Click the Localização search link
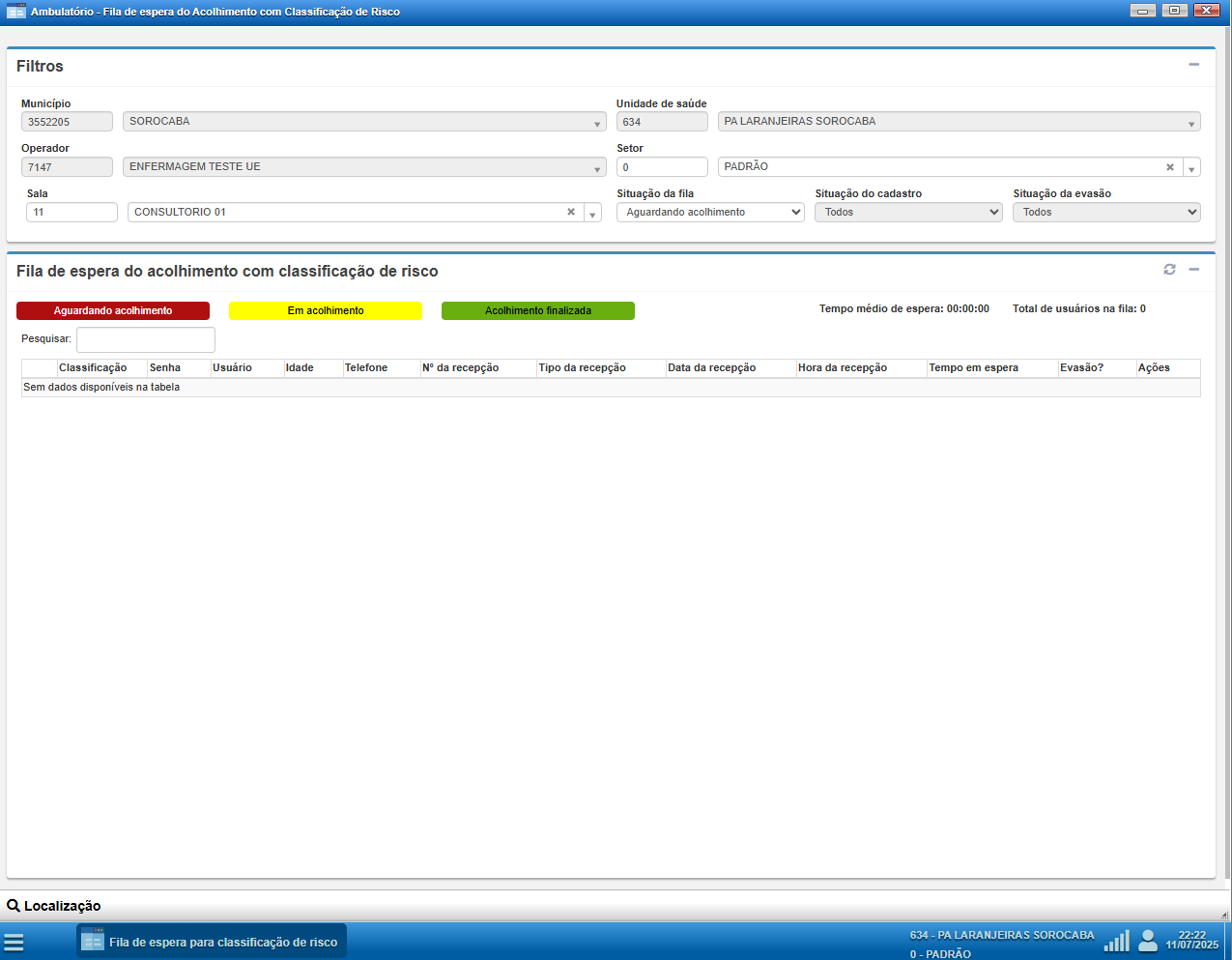 pyautogui.click(x=54, y=906)
